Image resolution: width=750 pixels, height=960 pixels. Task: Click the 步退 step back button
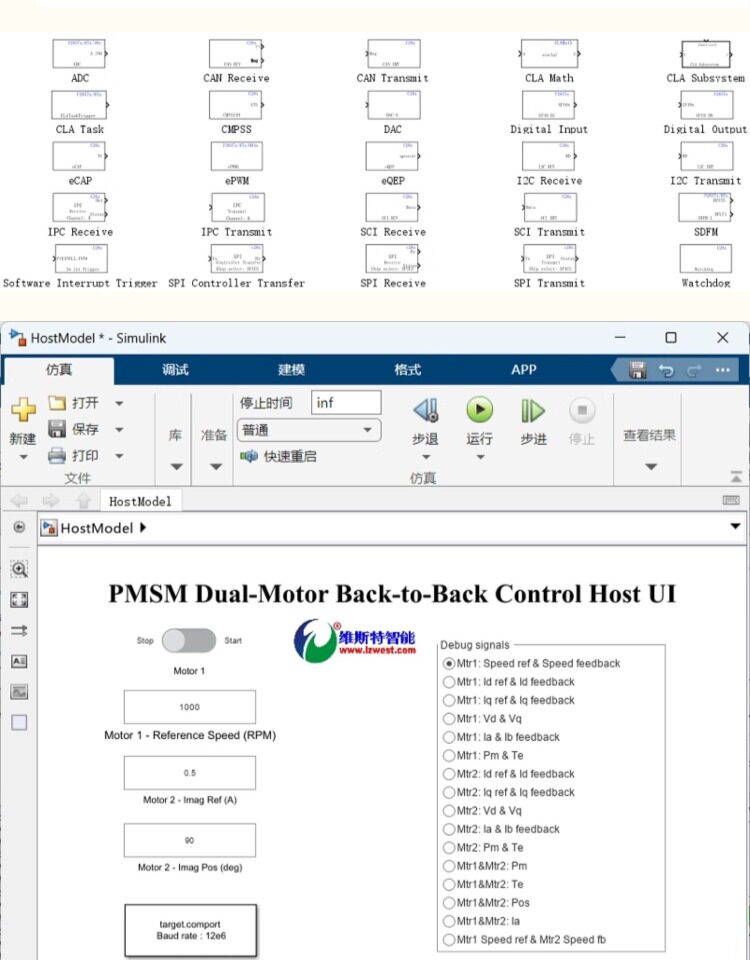(425, 422)
